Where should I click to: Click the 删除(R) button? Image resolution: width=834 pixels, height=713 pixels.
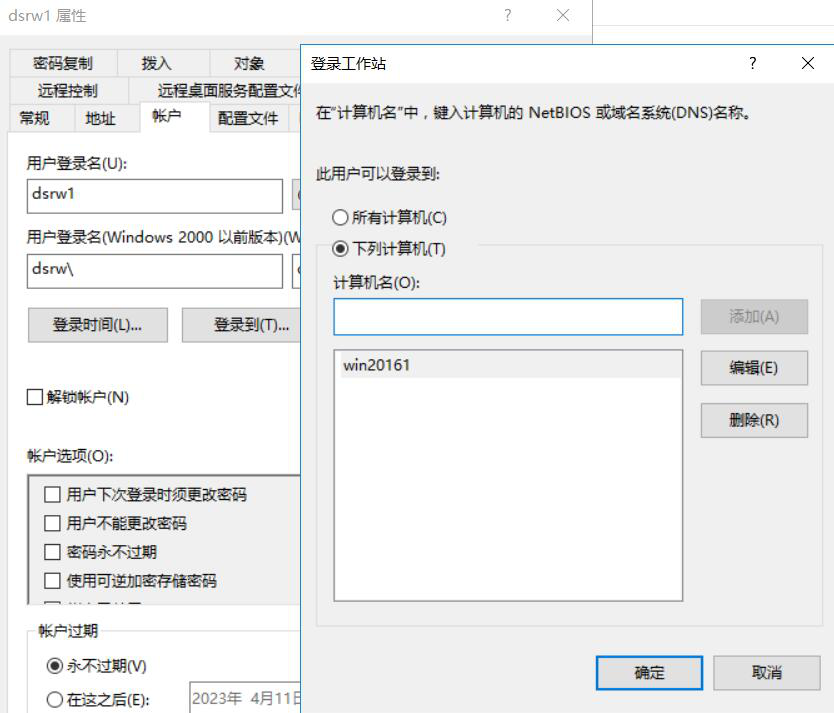coord(754,420)
